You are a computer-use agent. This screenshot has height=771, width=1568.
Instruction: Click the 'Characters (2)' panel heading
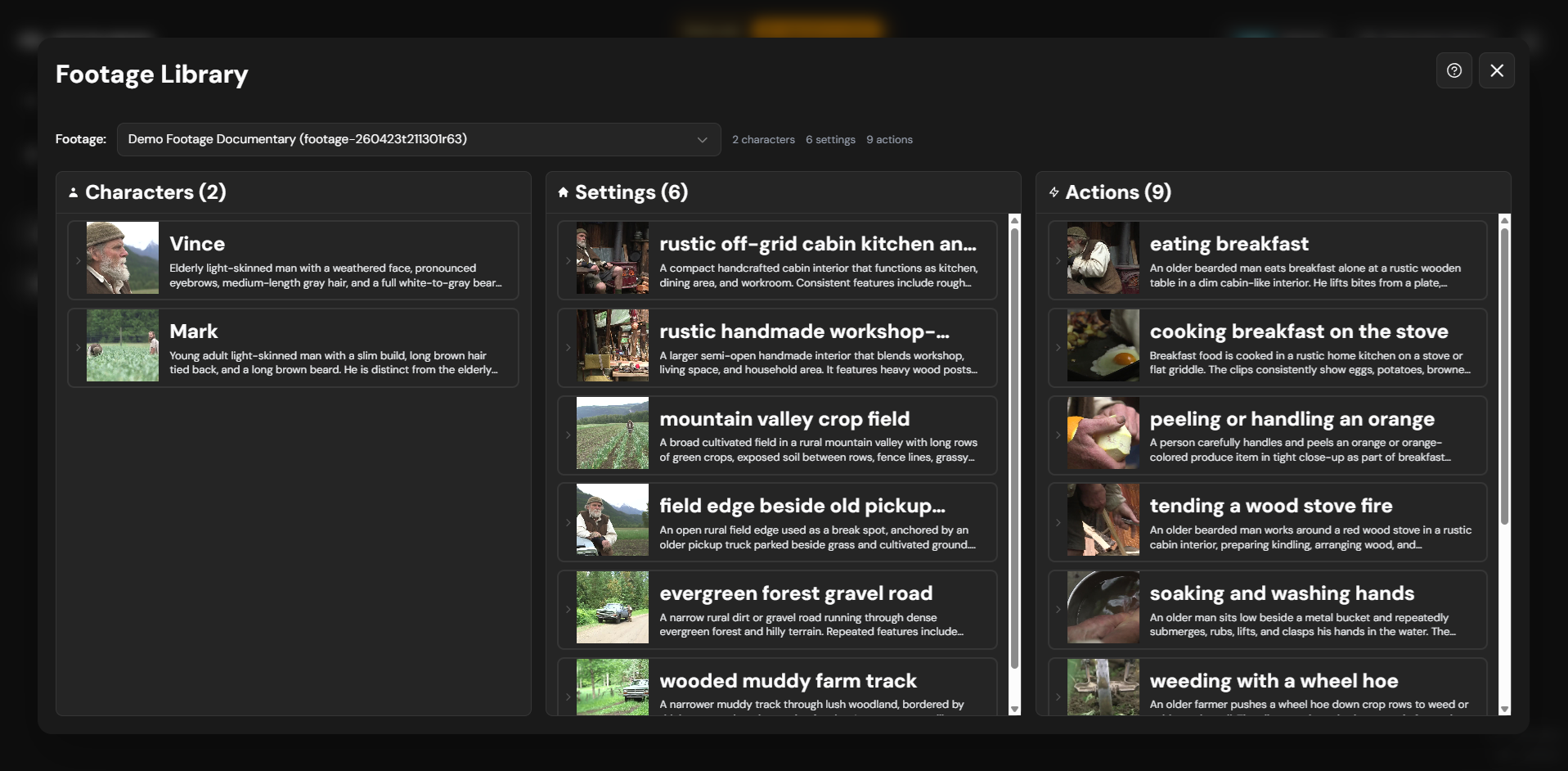[155, 192]
